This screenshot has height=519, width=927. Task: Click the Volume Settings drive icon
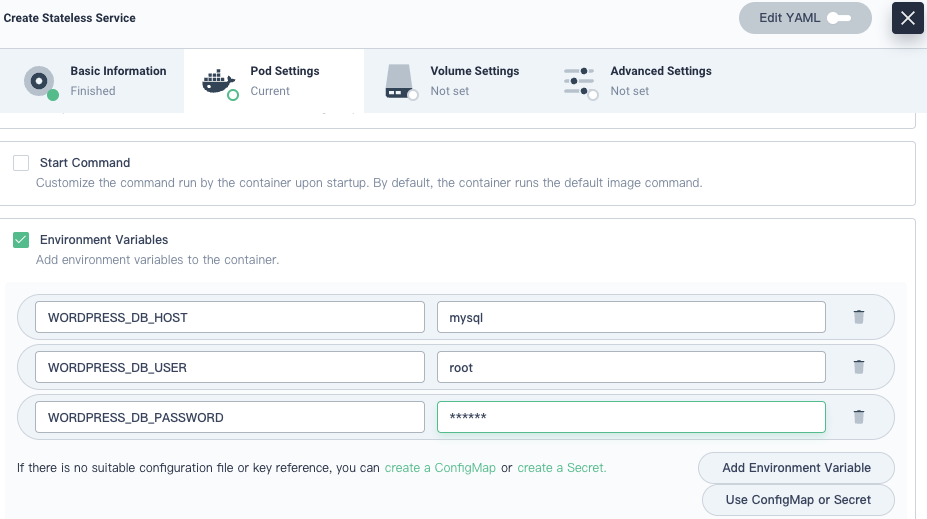[400, 81]
